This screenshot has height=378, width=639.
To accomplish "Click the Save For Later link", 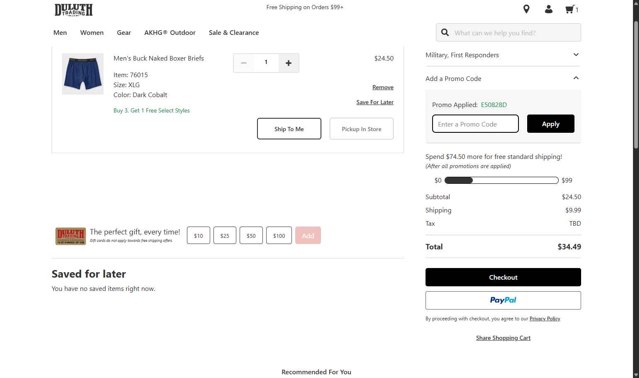I will pos(375,102).
